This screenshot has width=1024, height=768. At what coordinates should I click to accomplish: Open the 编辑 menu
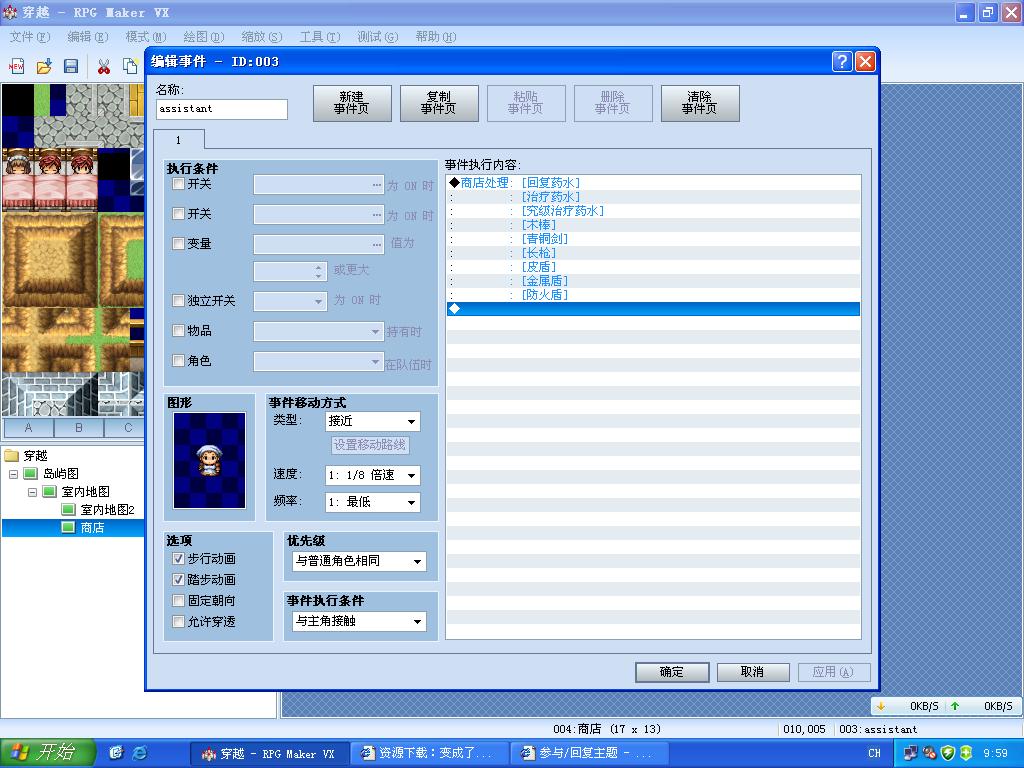point(88,37)
